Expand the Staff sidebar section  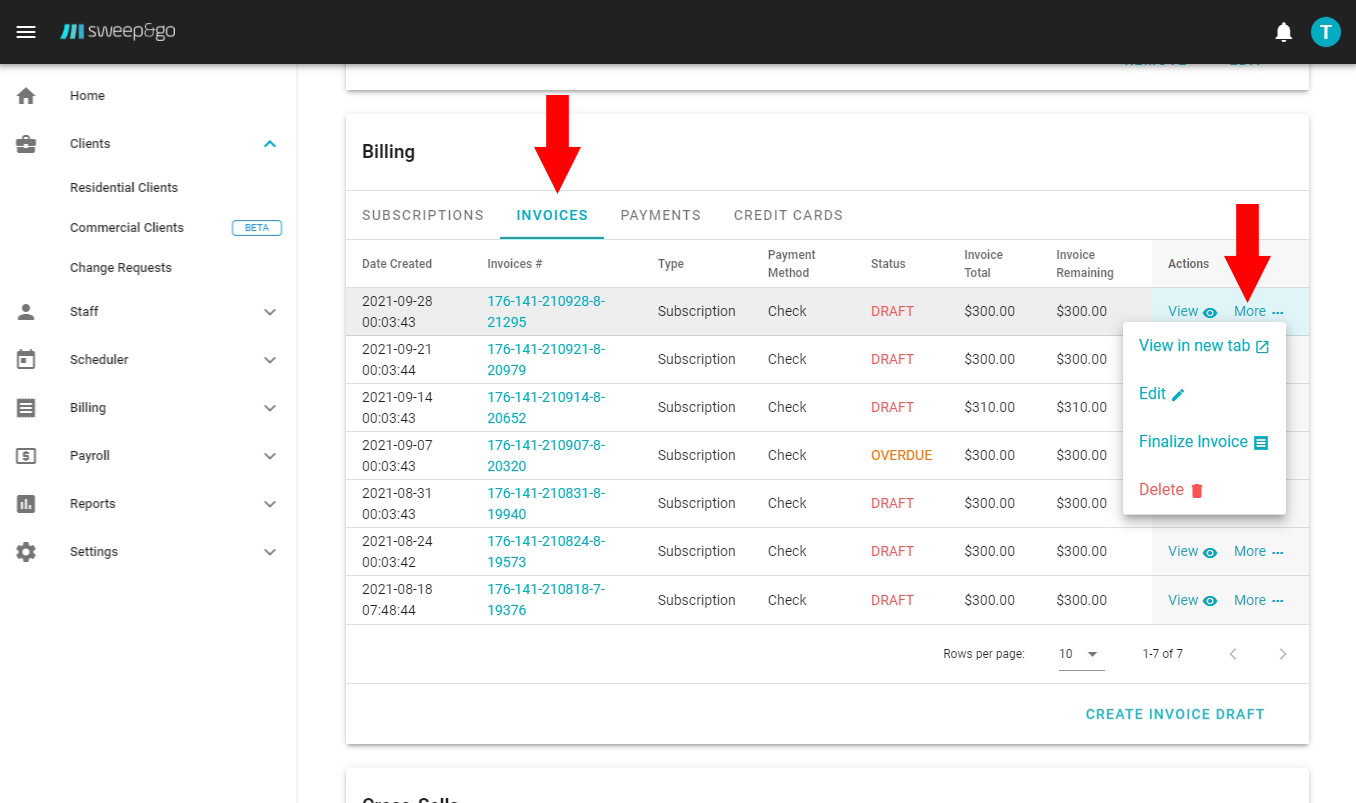pyautogui.click(x=269, y=312)
